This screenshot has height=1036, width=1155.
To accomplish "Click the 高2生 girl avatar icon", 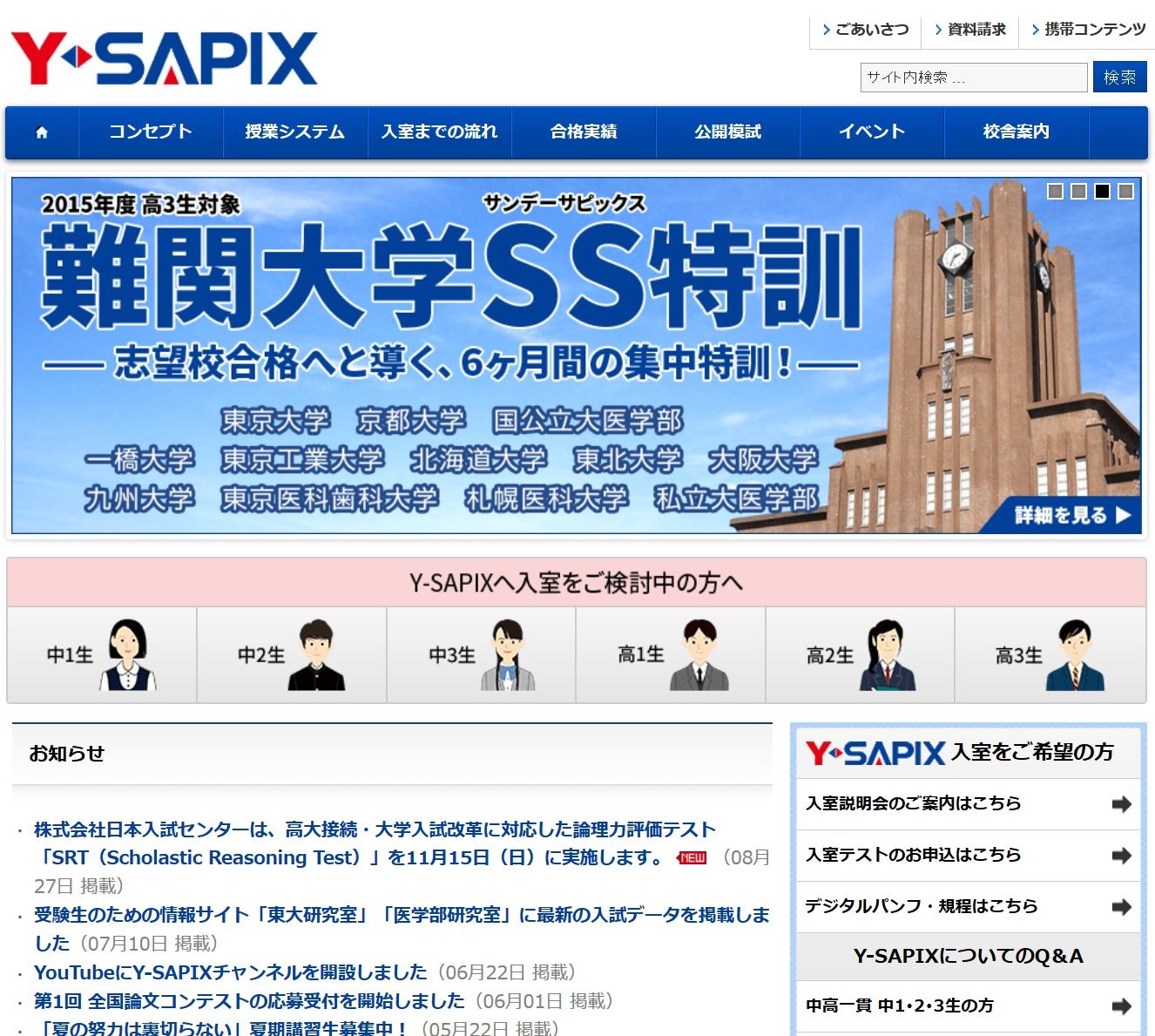I will tap(888, 655).
